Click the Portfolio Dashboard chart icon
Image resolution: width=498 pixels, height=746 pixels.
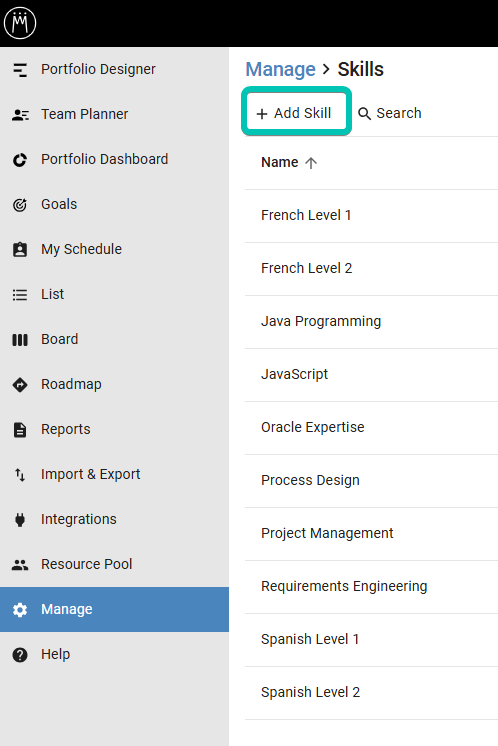tap(20, 160)
